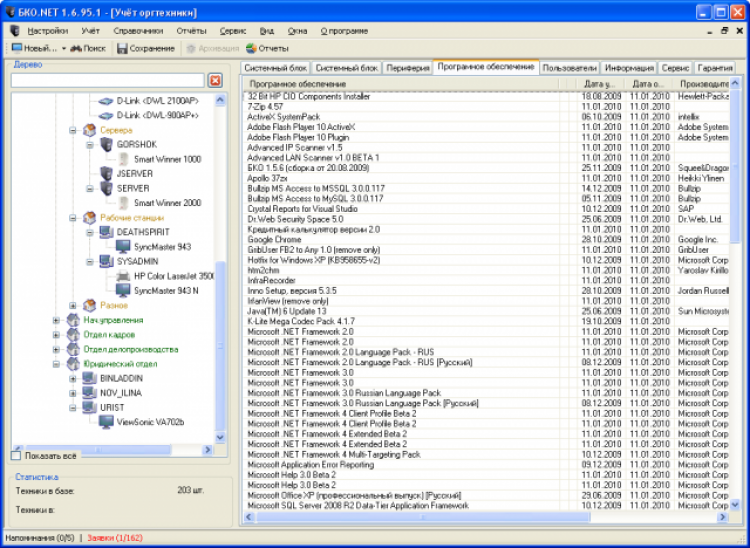750x548 pixels.
Task: Select the ViewSonic VA702b monitor icon
Action: pyautogui.click(x=106, y=422)
